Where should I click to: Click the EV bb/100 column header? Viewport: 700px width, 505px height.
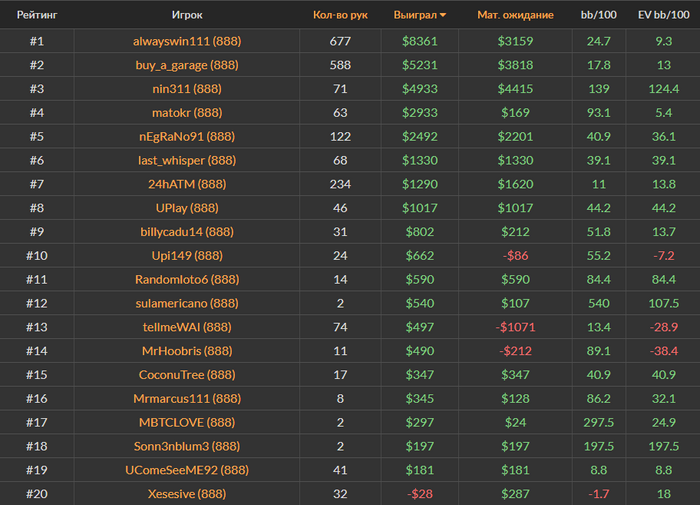pyautogui.click(x=661, y=16)
